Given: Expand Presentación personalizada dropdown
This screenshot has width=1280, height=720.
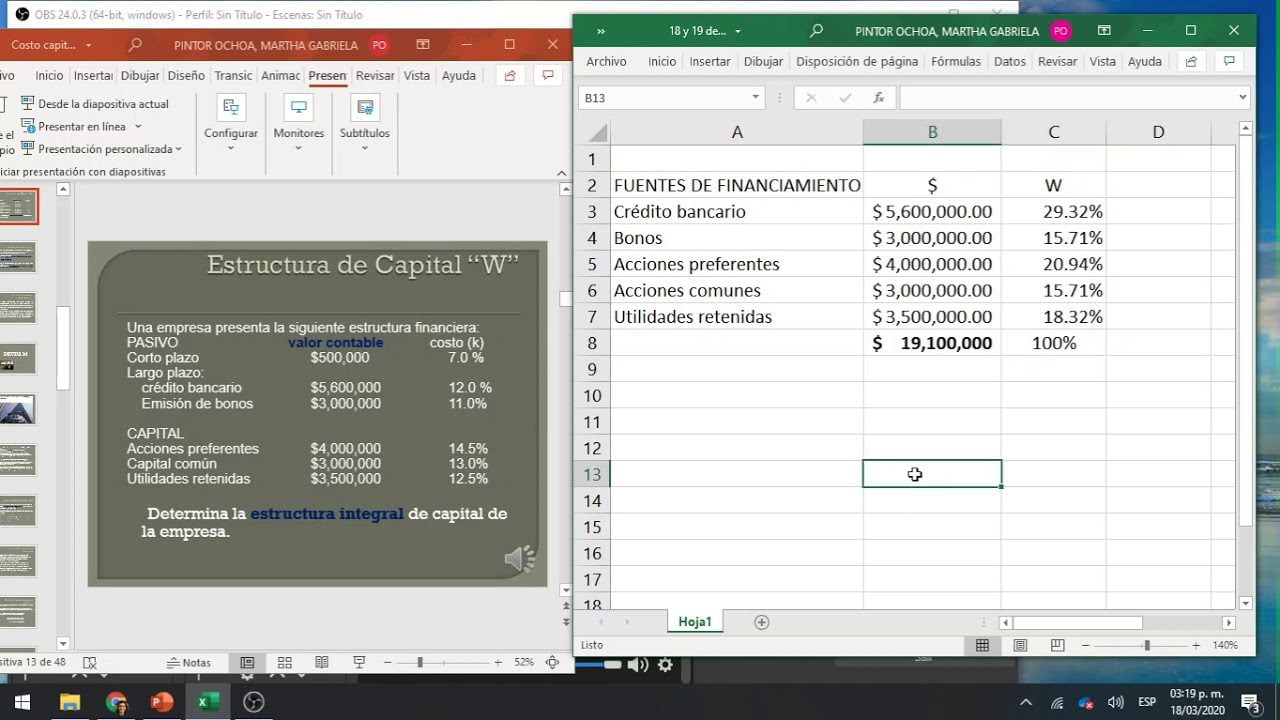Looking at the screenshot, I should pos(178,149).
